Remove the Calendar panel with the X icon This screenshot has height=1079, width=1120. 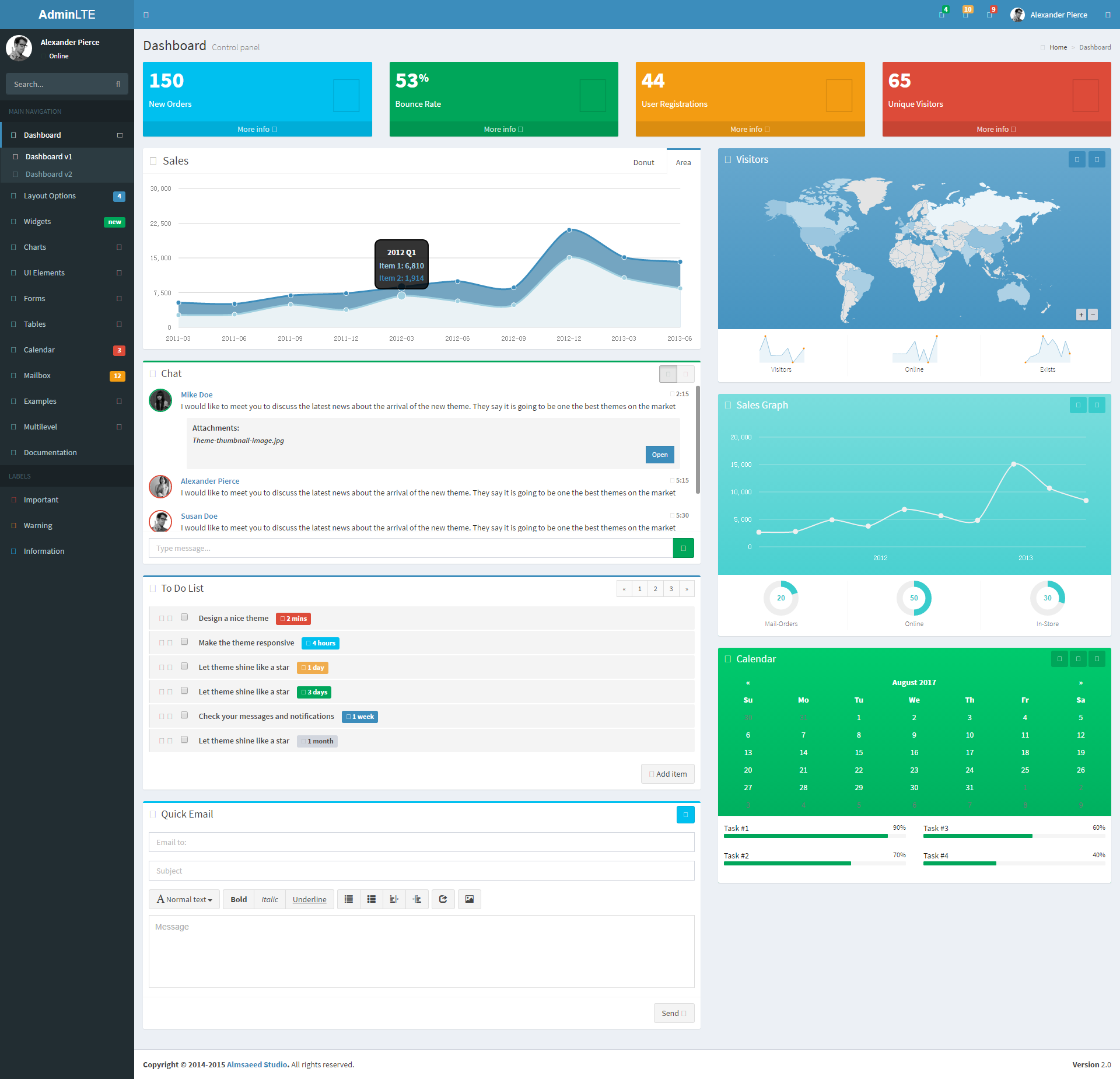click(1097, 659)
